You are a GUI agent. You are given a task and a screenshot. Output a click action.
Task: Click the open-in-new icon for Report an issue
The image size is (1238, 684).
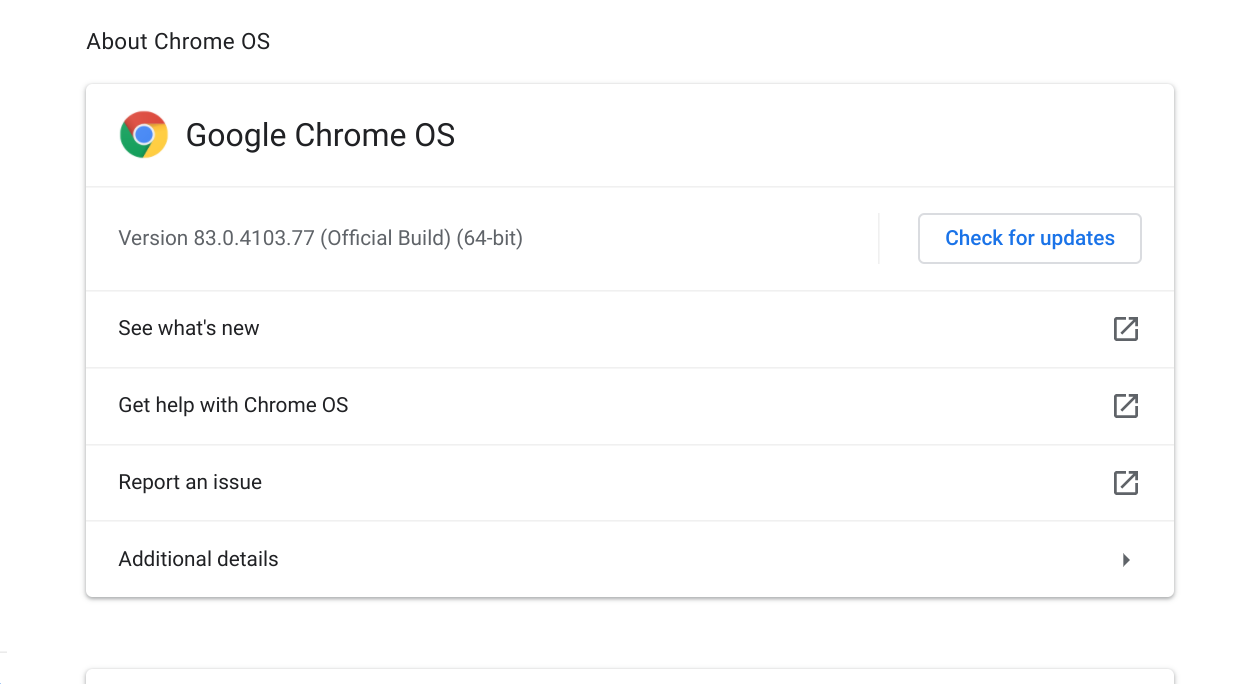[1126, 482]
